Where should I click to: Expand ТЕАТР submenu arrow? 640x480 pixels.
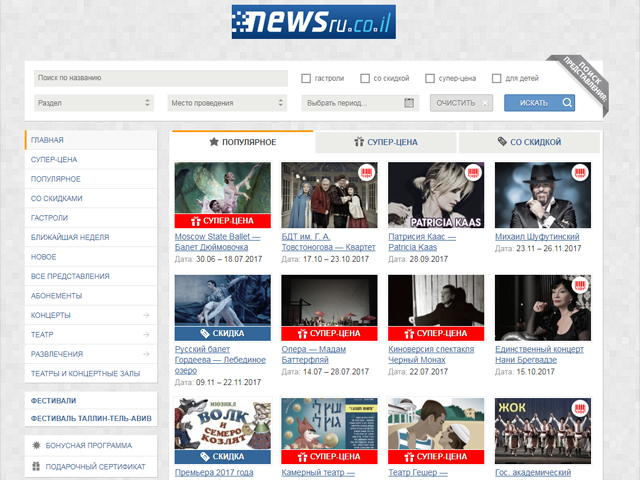pos(146,335)
